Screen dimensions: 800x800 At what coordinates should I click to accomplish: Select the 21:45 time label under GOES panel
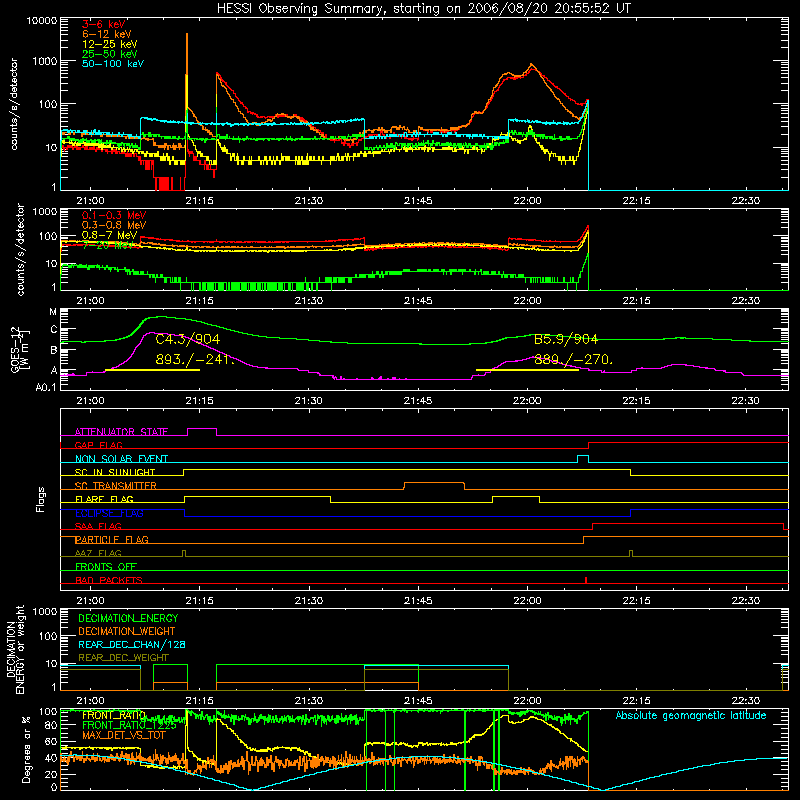pyautogui.click(x=418, y=401)
